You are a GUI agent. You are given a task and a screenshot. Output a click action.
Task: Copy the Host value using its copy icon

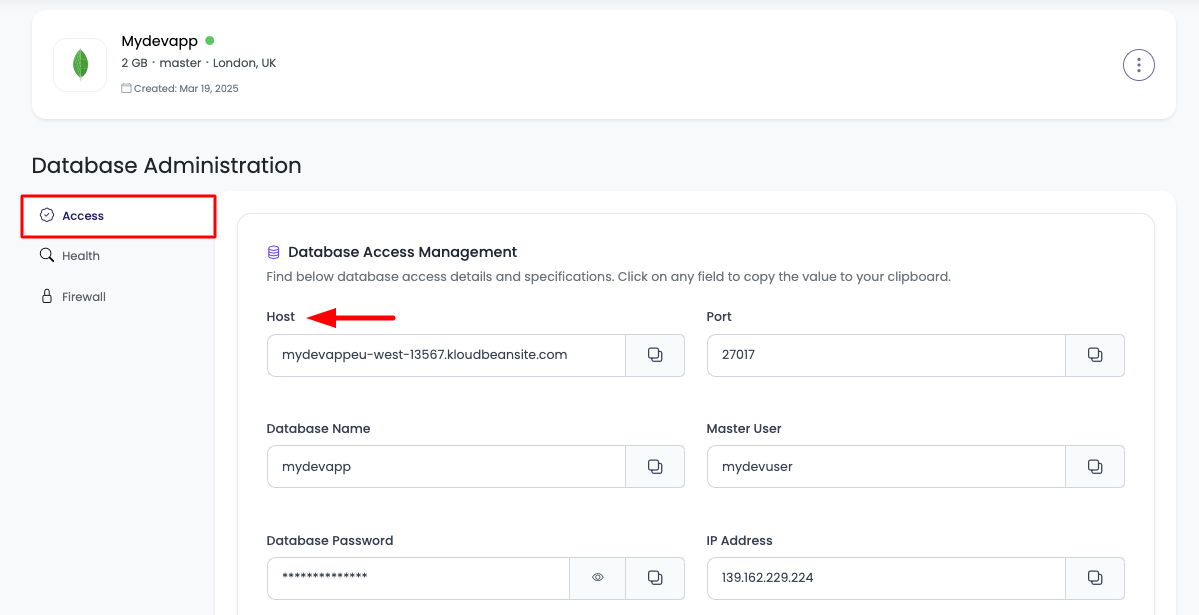(x=655, y=355)
